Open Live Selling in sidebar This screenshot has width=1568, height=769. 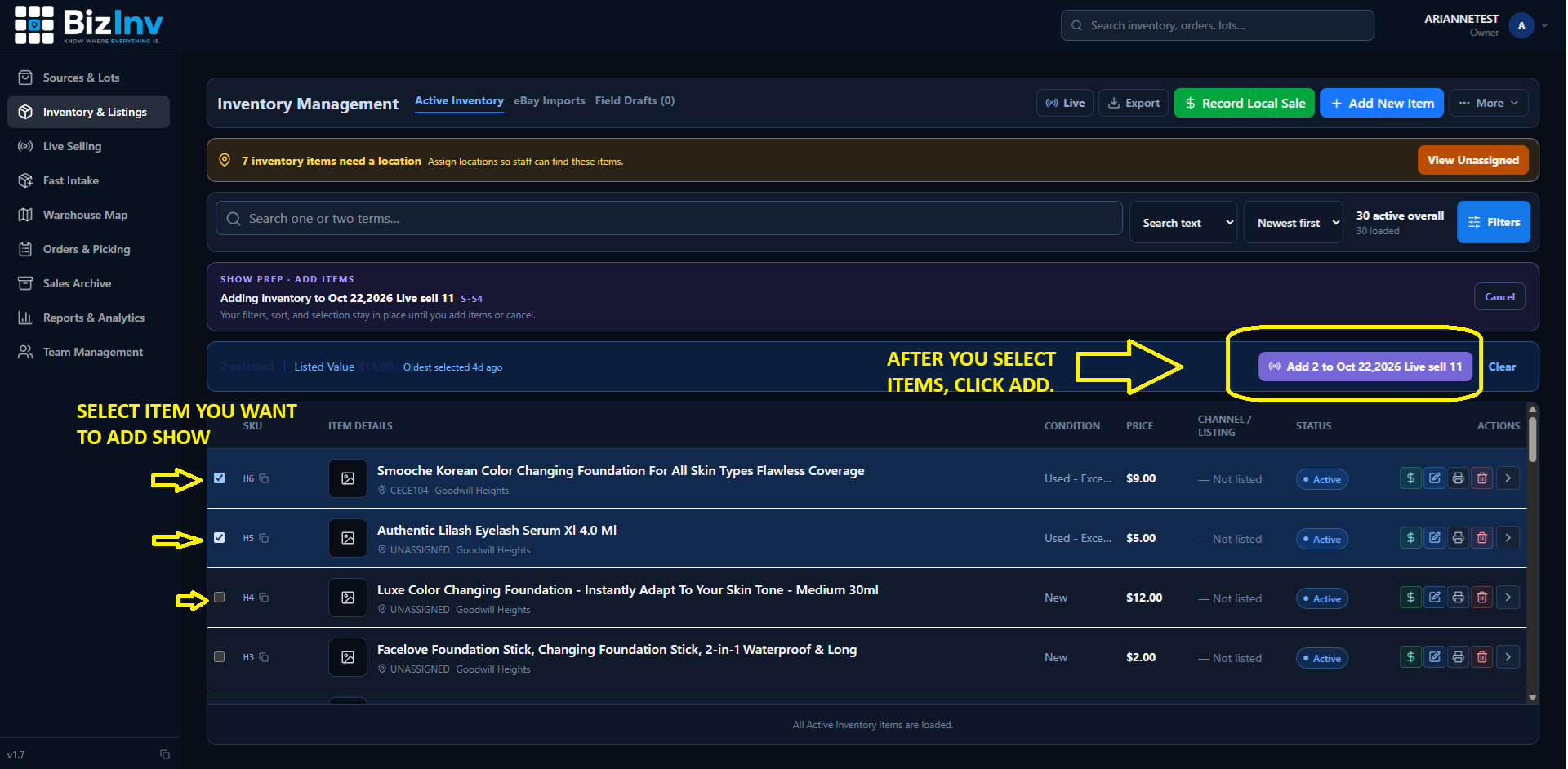88,146
